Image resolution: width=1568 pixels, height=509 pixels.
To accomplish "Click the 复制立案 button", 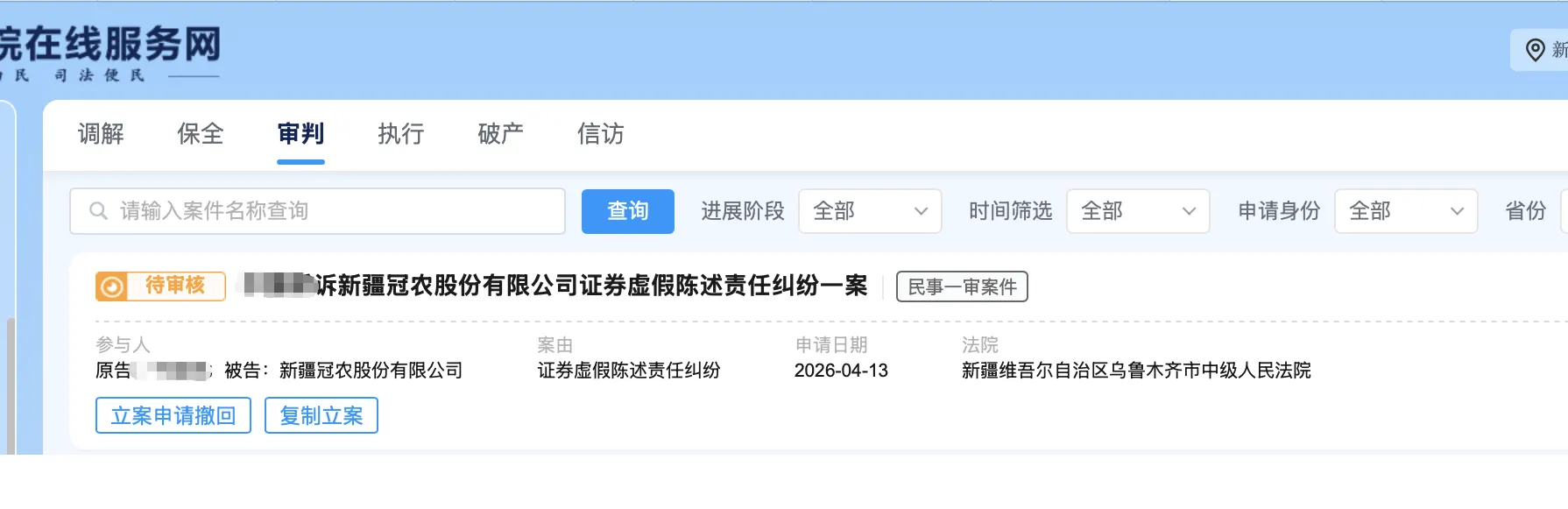I will pos(321,415).
